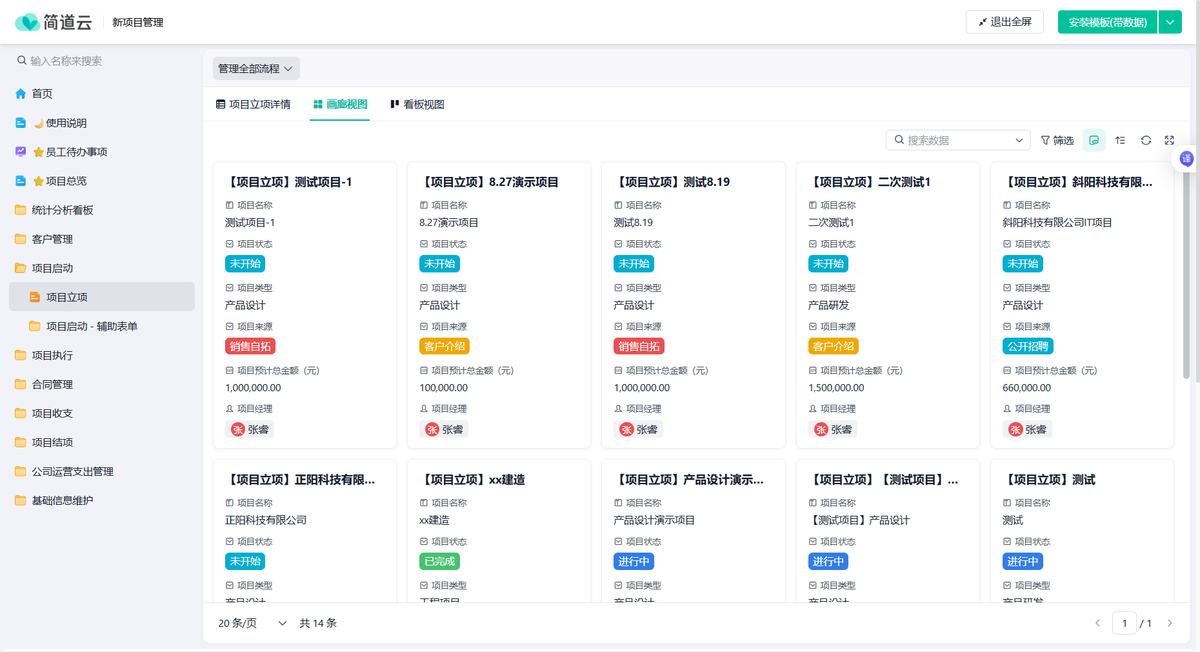Screen dimensions: 1200x652
Task: Click the blue translate floating icon
Action: coord(1187,159)
